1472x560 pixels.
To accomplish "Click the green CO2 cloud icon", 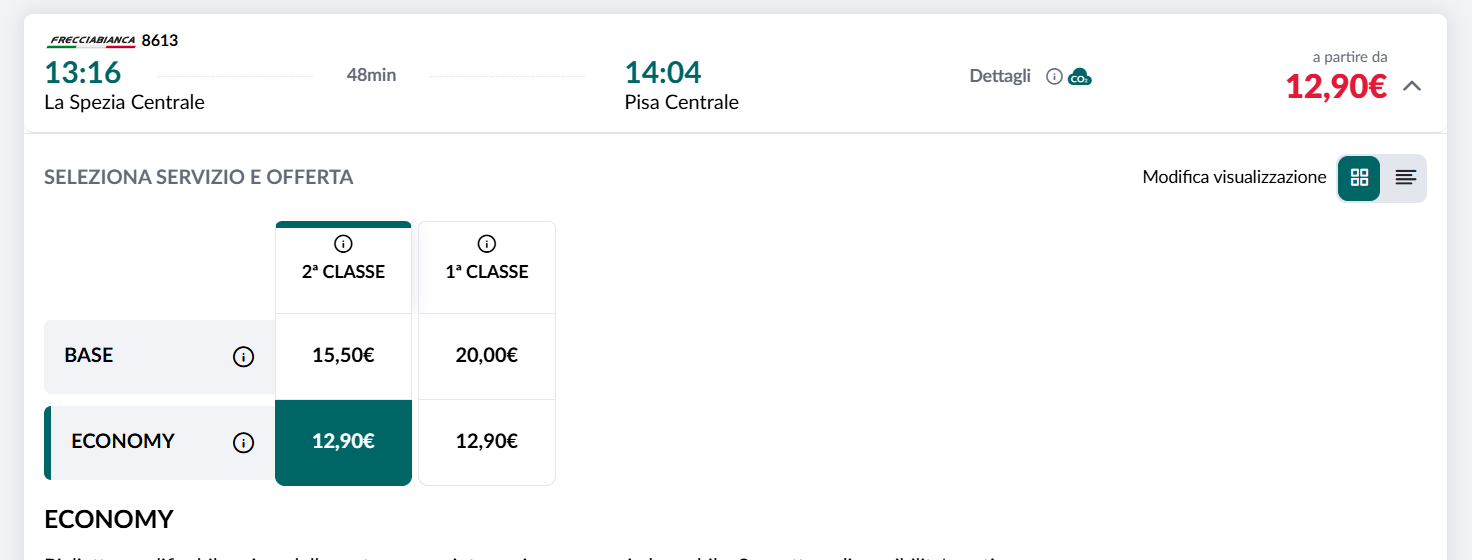I will (x=1080, y=76).
